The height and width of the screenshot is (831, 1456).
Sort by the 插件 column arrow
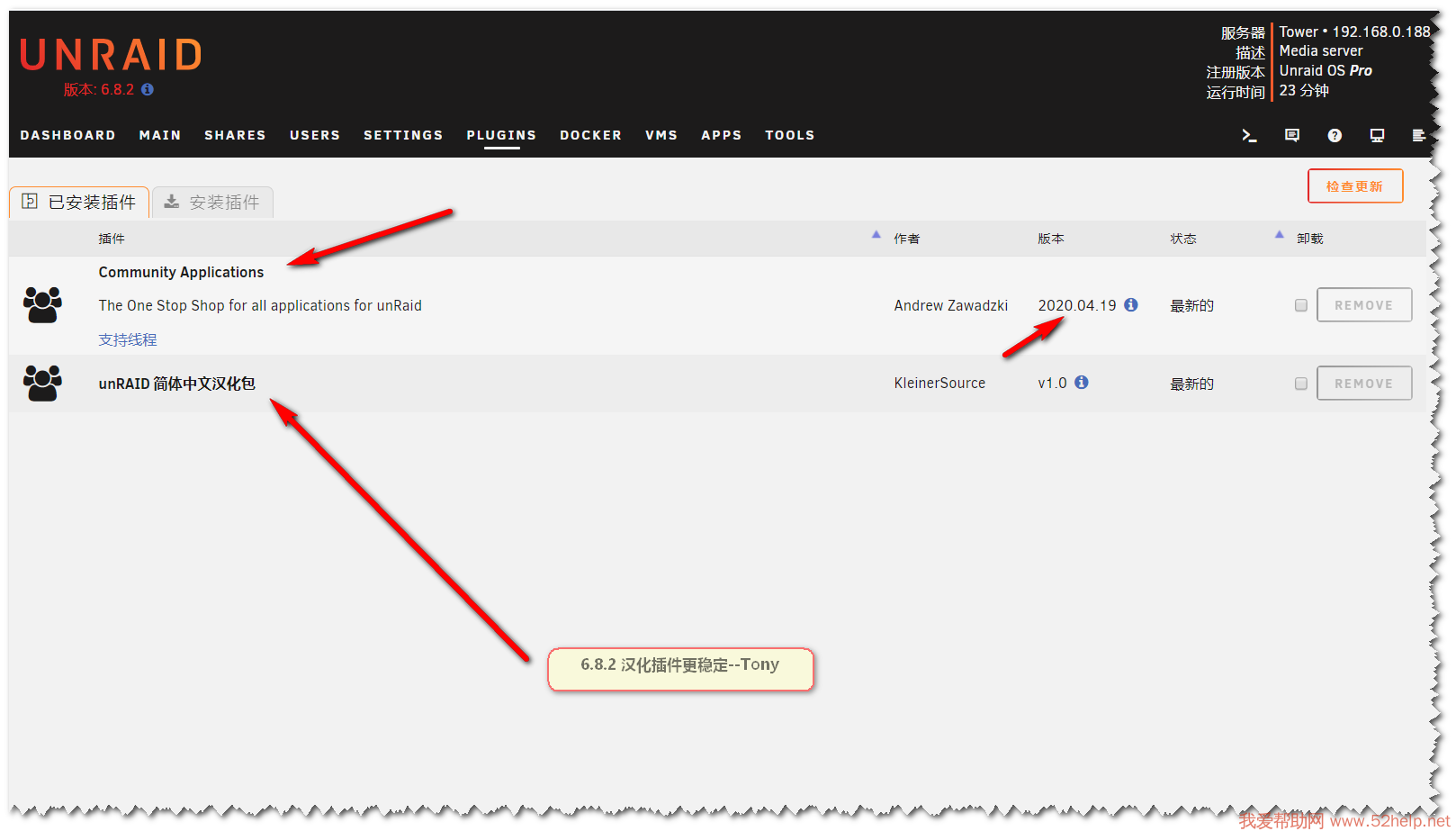coord(876,235)
